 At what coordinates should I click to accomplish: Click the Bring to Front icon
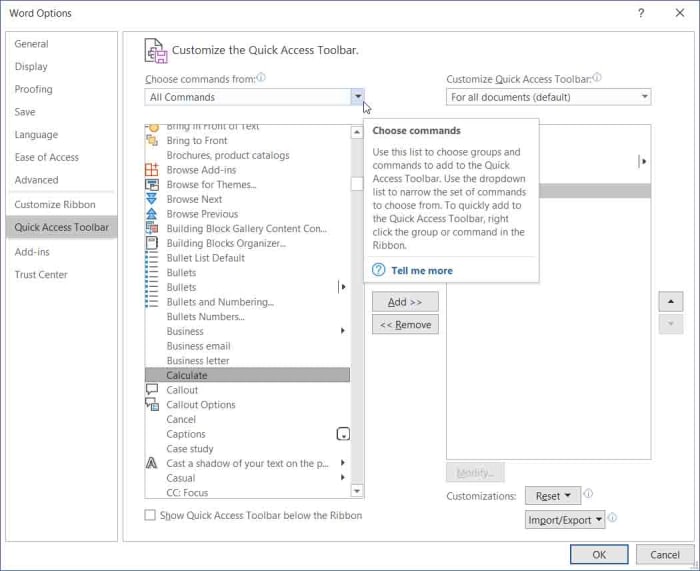(152, 141)
